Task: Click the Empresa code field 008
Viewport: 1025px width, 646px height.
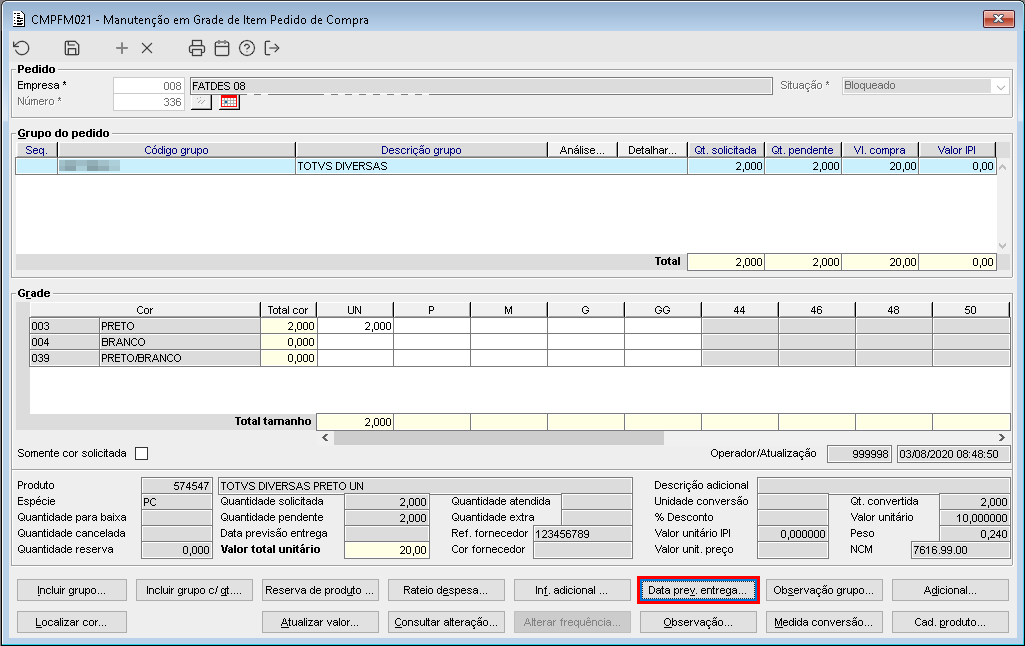Action: pyautogui.click(x=148, y=86)
